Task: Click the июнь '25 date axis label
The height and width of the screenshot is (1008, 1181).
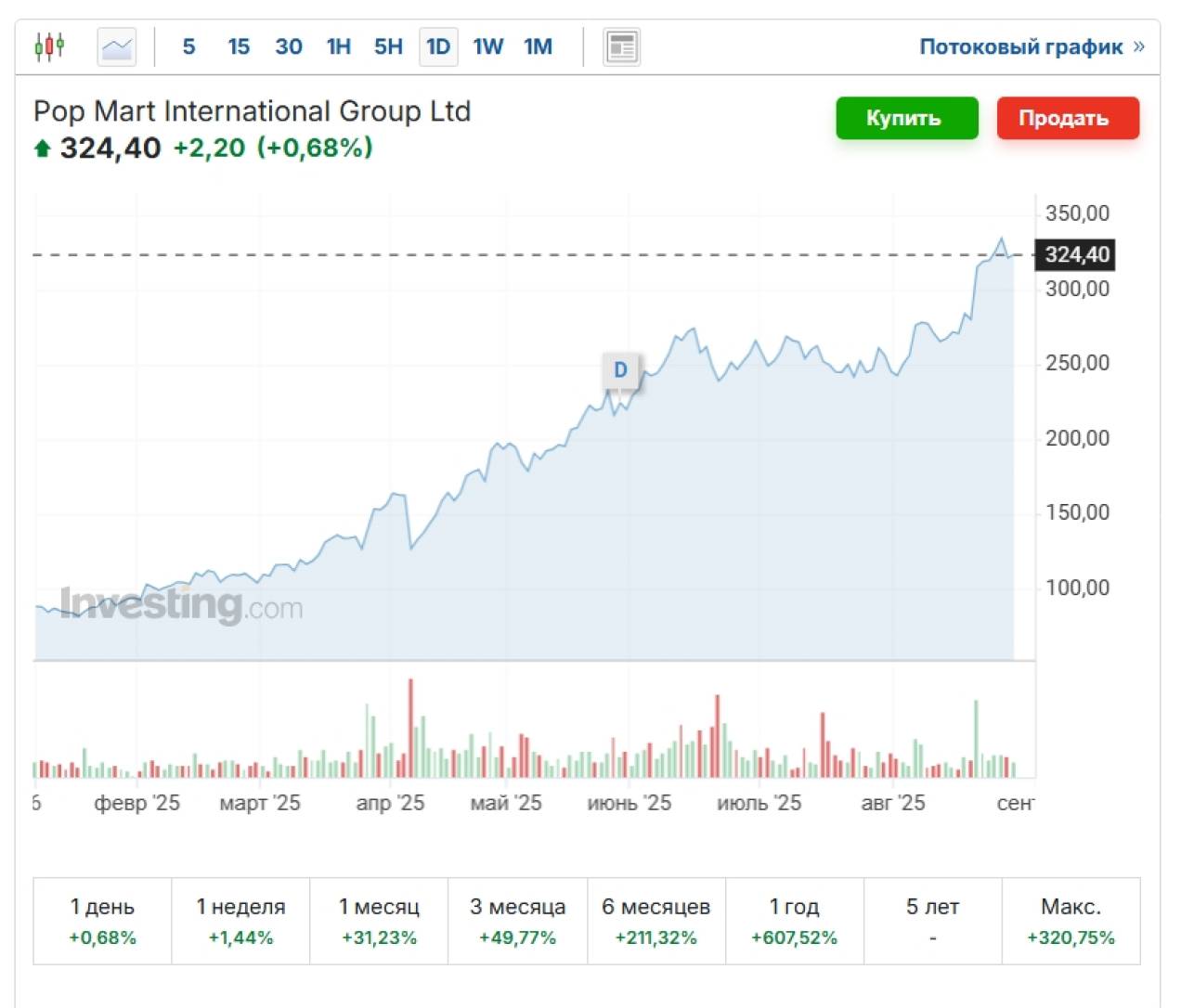Action: tap(629, 803)
